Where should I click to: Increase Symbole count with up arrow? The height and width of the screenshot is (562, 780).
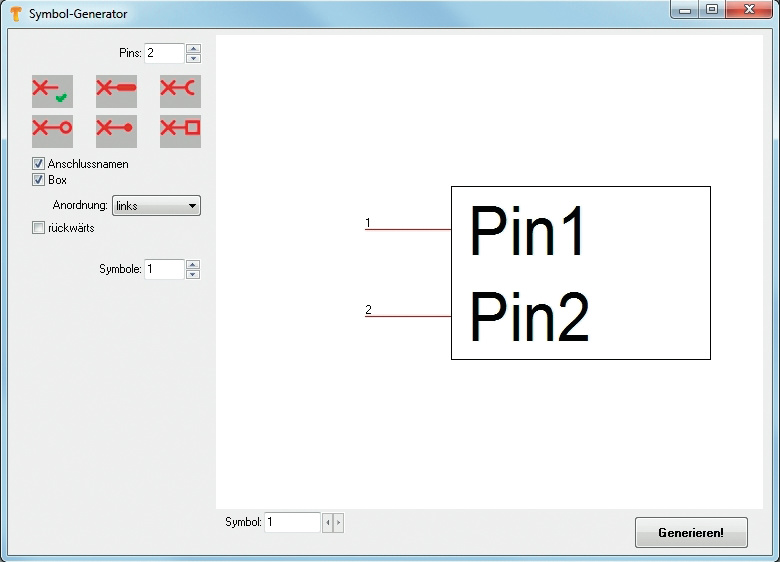[193, 264]
